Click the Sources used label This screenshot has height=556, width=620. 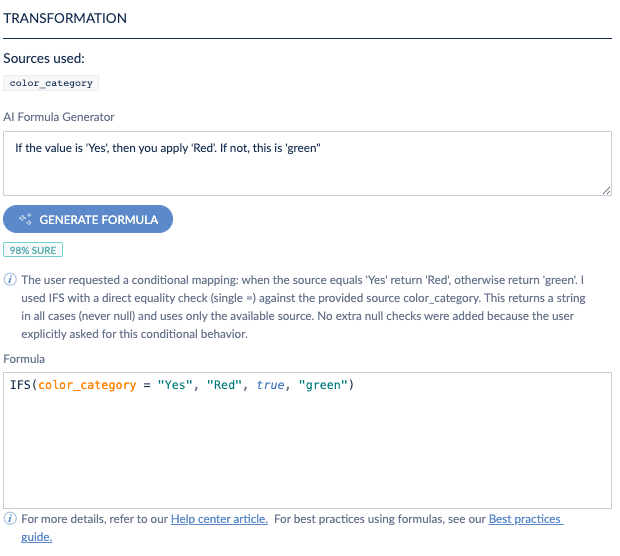(x=44, y=59)
